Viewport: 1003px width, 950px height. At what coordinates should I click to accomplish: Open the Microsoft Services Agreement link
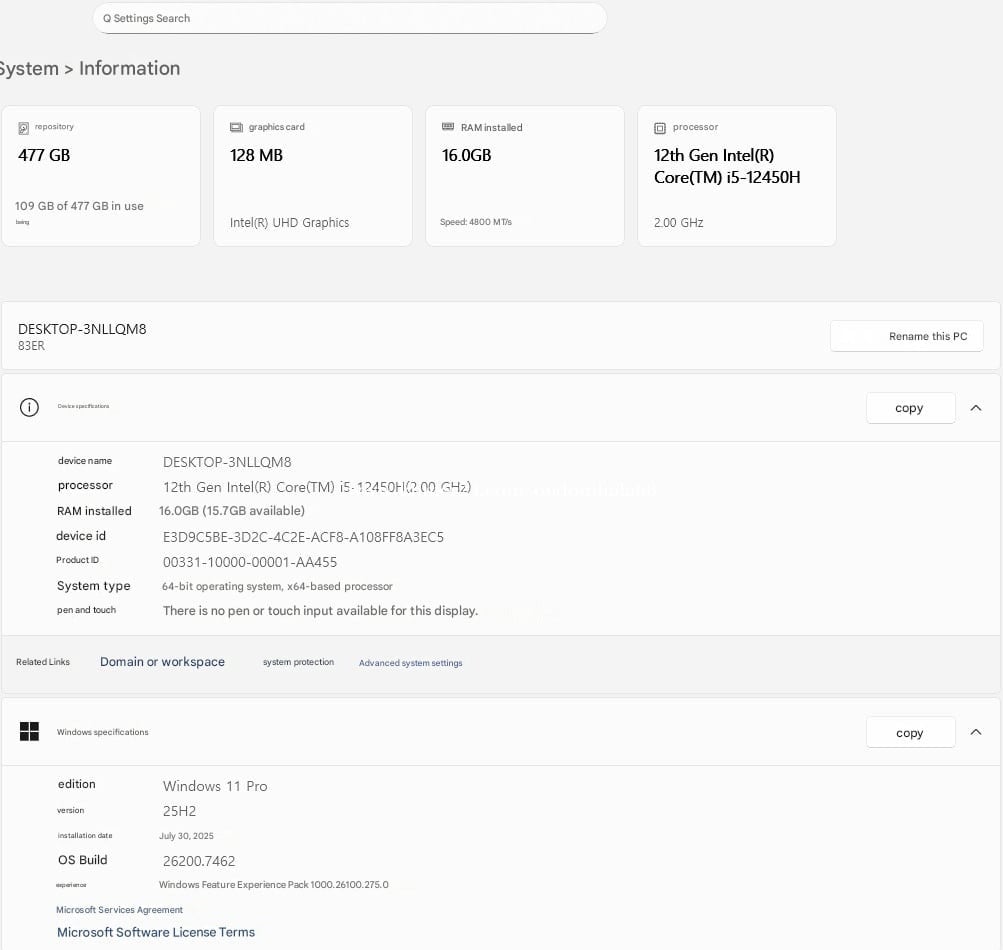pos(119,910)
